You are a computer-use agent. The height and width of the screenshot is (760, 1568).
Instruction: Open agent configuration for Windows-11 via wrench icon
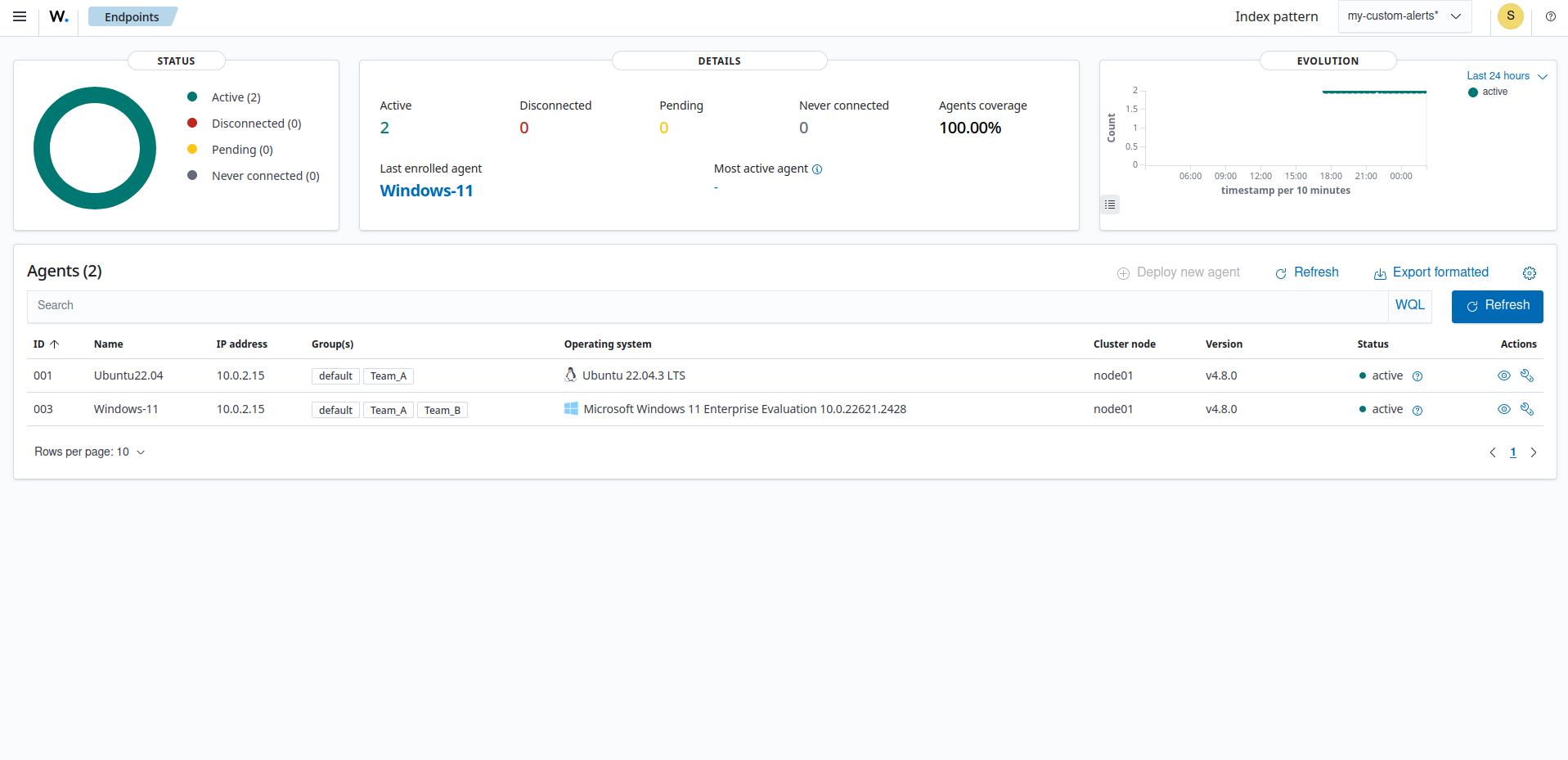tap(1528, 409)
